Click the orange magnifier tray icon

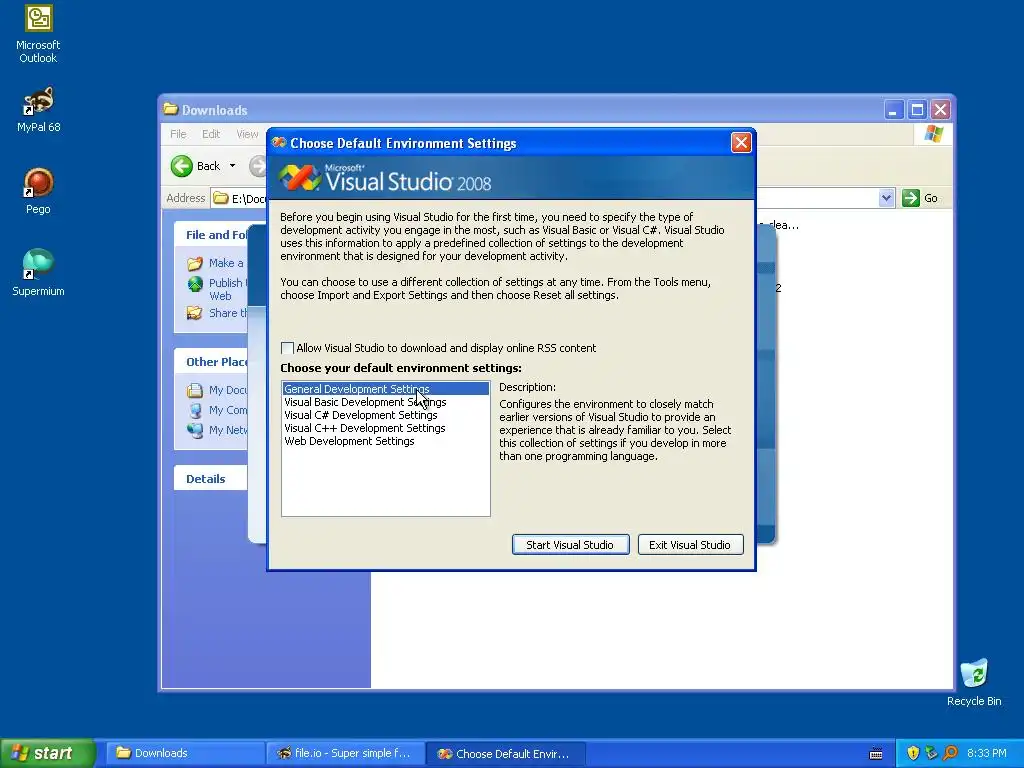click(950, 753)
